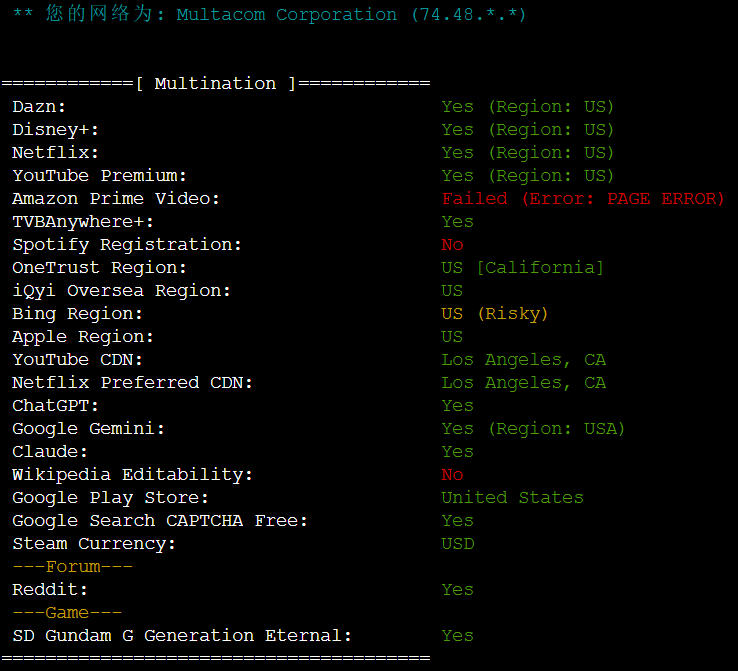This screenshot has width=738, height=671.
Task: Click the red No beside Spotify Registration
Action: pos(453,244)
